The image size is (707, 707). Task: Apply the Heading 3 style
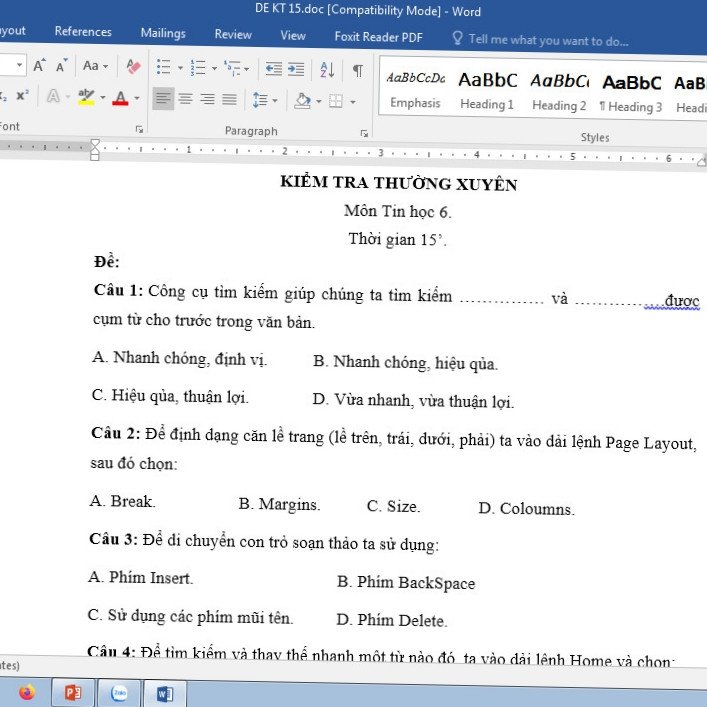point(631,94)
